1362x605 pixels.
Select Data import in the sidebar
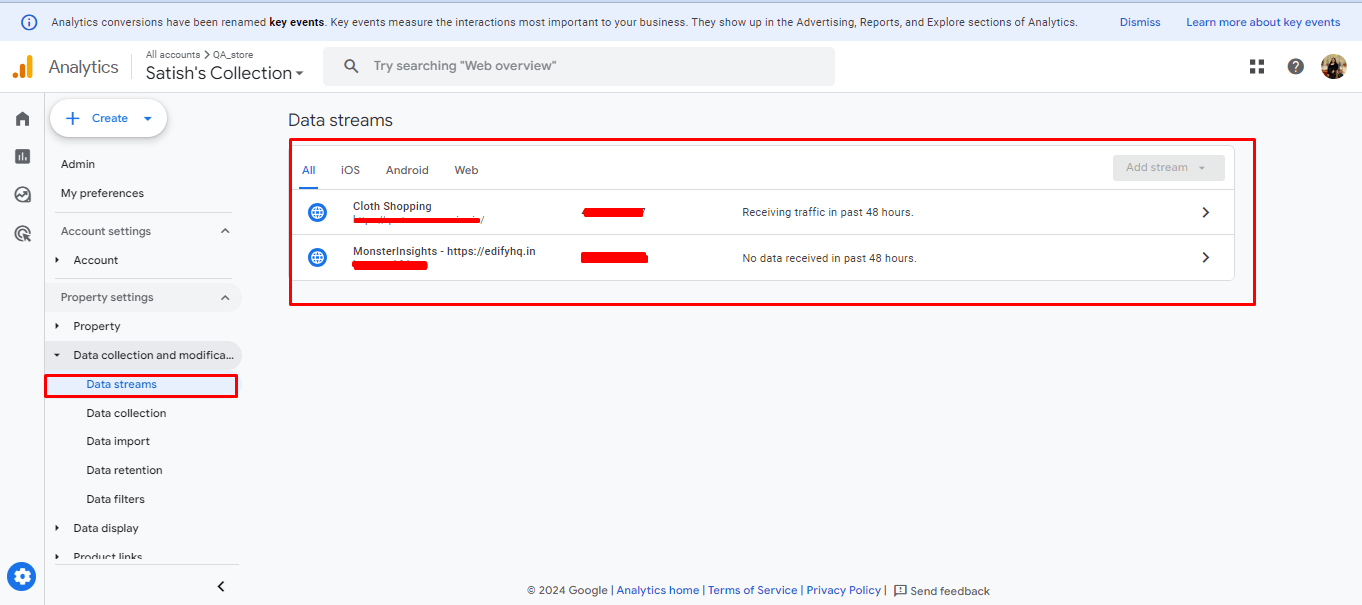coord(118,441)
